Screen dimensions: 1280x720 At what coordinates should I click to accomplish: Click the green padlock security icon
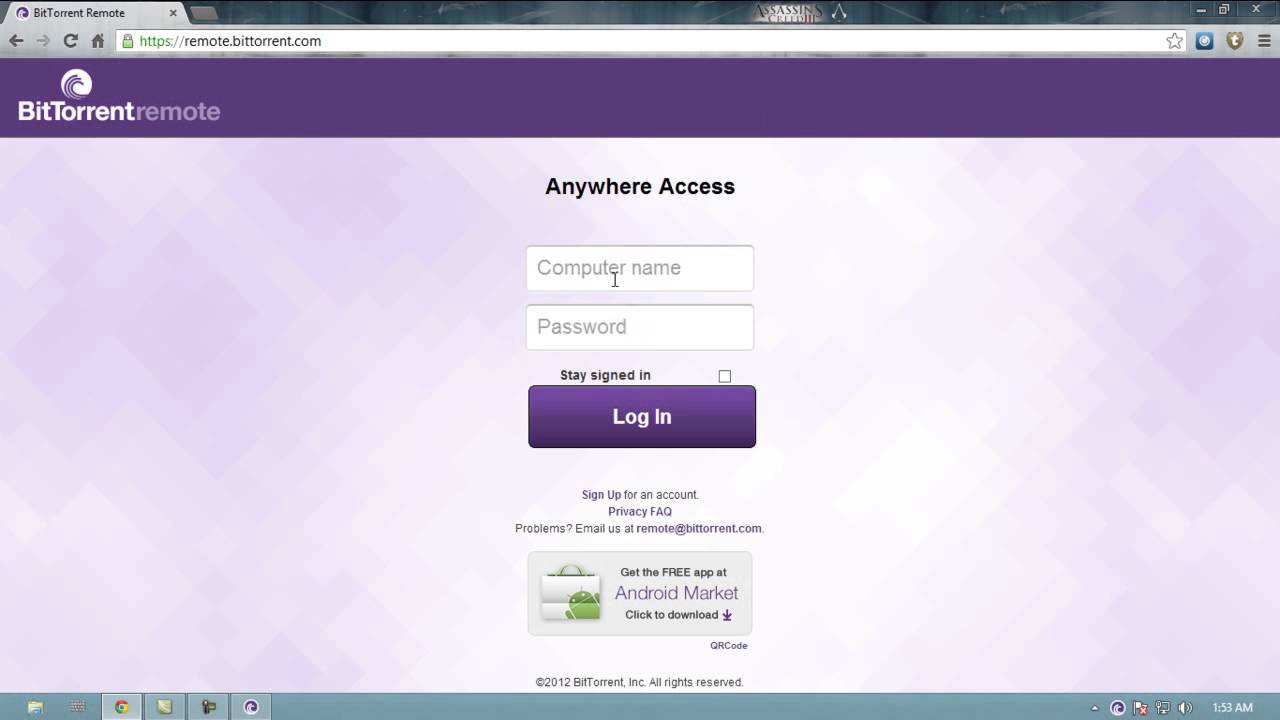pyautogui.click(x=127, y=41)
